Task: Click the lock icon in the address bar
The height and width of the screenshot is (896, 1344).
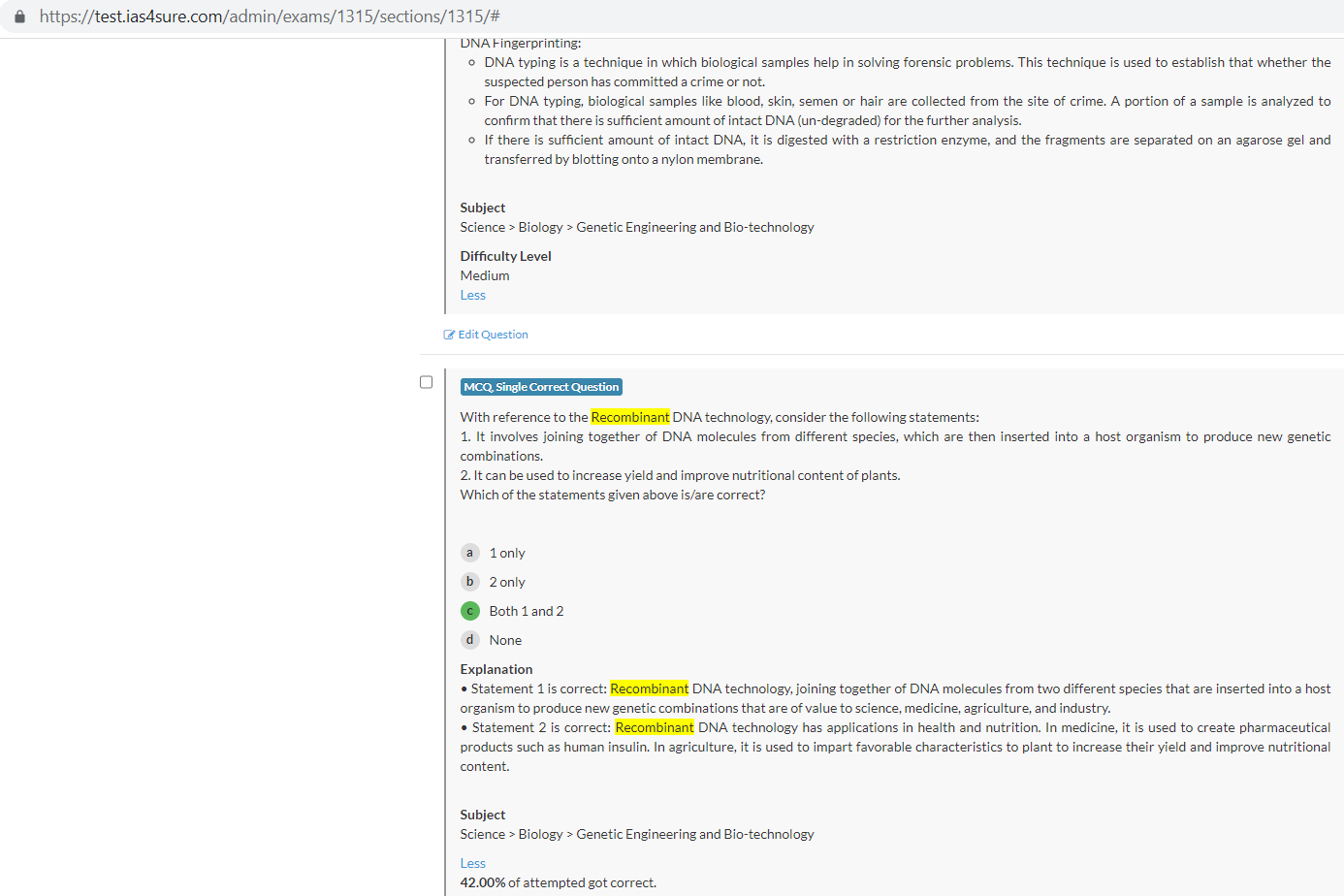Action: (x=19, y=16)
